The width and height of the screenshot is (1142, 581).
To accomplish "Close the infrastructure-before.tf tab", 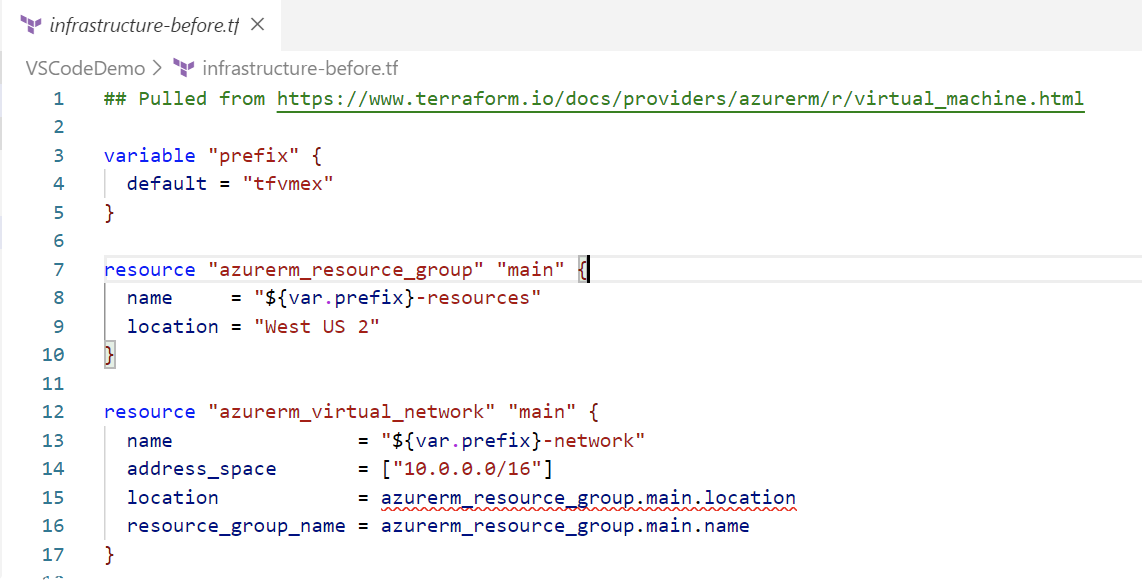I will [257, 25].
